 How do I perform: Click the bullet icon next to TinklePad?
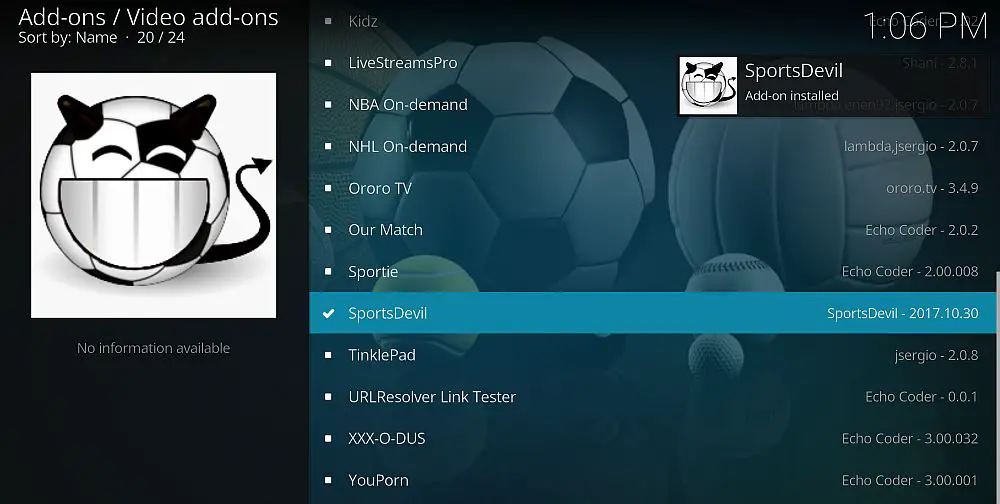328,355
